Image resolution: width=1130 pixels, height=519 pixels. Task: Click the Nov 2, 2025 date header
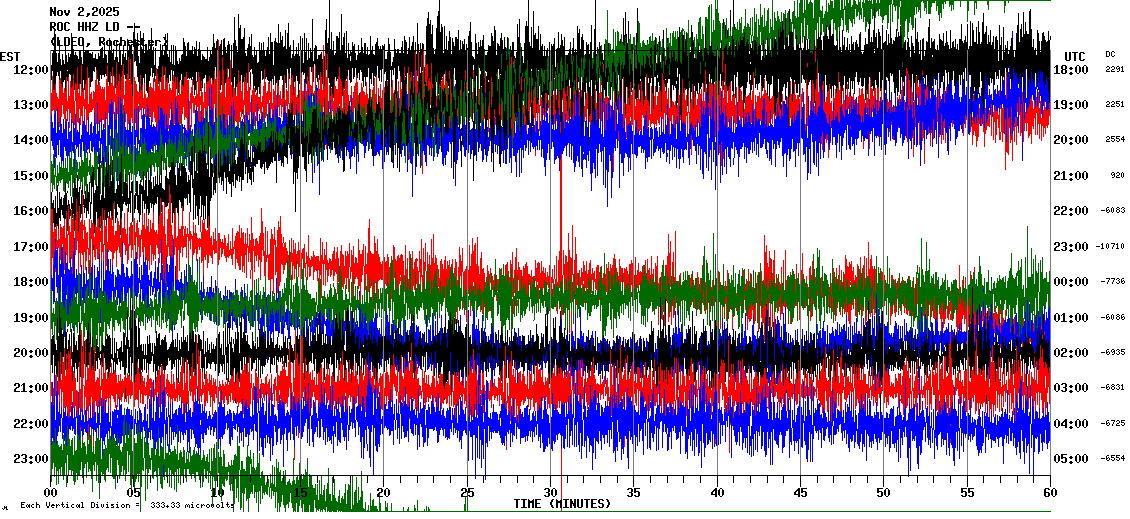(x=84, y=12)
